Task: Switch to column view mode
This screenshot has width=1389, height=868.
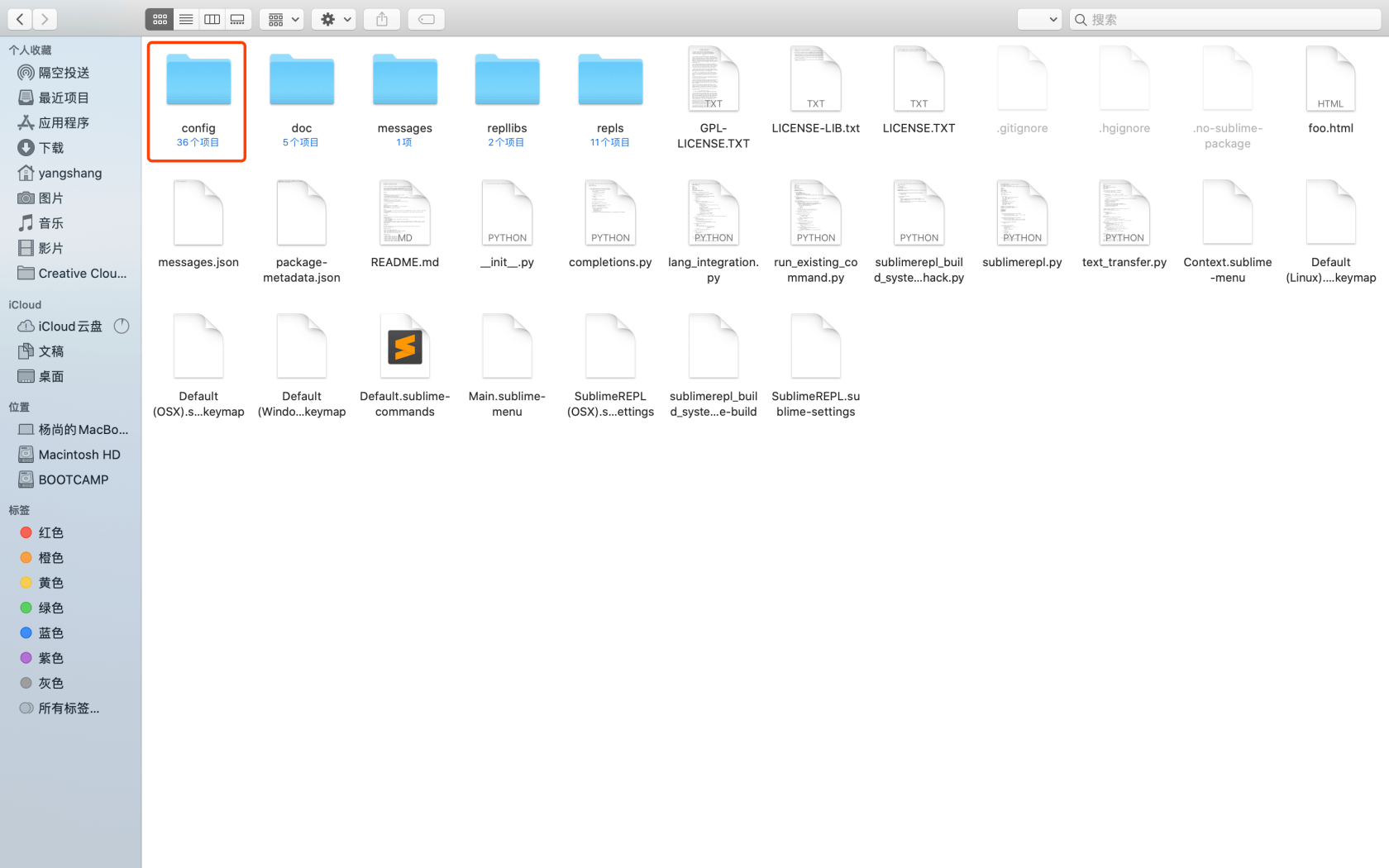Action: (x=212, y=19)
